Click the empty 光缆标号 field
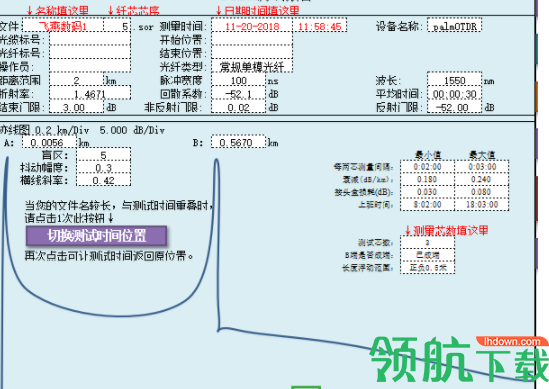Screen dimensions: 549x389 (x=90, y=40)
